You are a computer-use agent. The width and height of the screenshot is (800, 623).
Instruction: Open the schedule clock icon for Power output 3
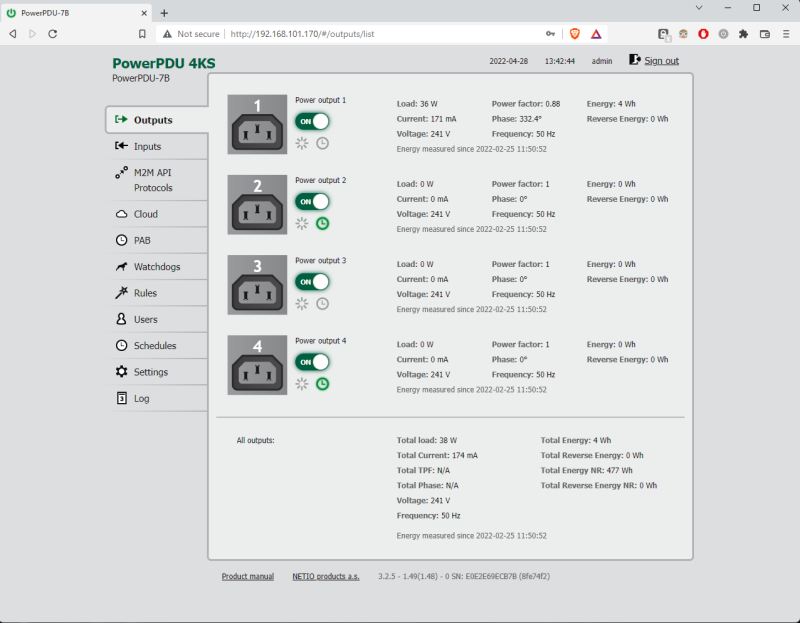coord(321,303)
